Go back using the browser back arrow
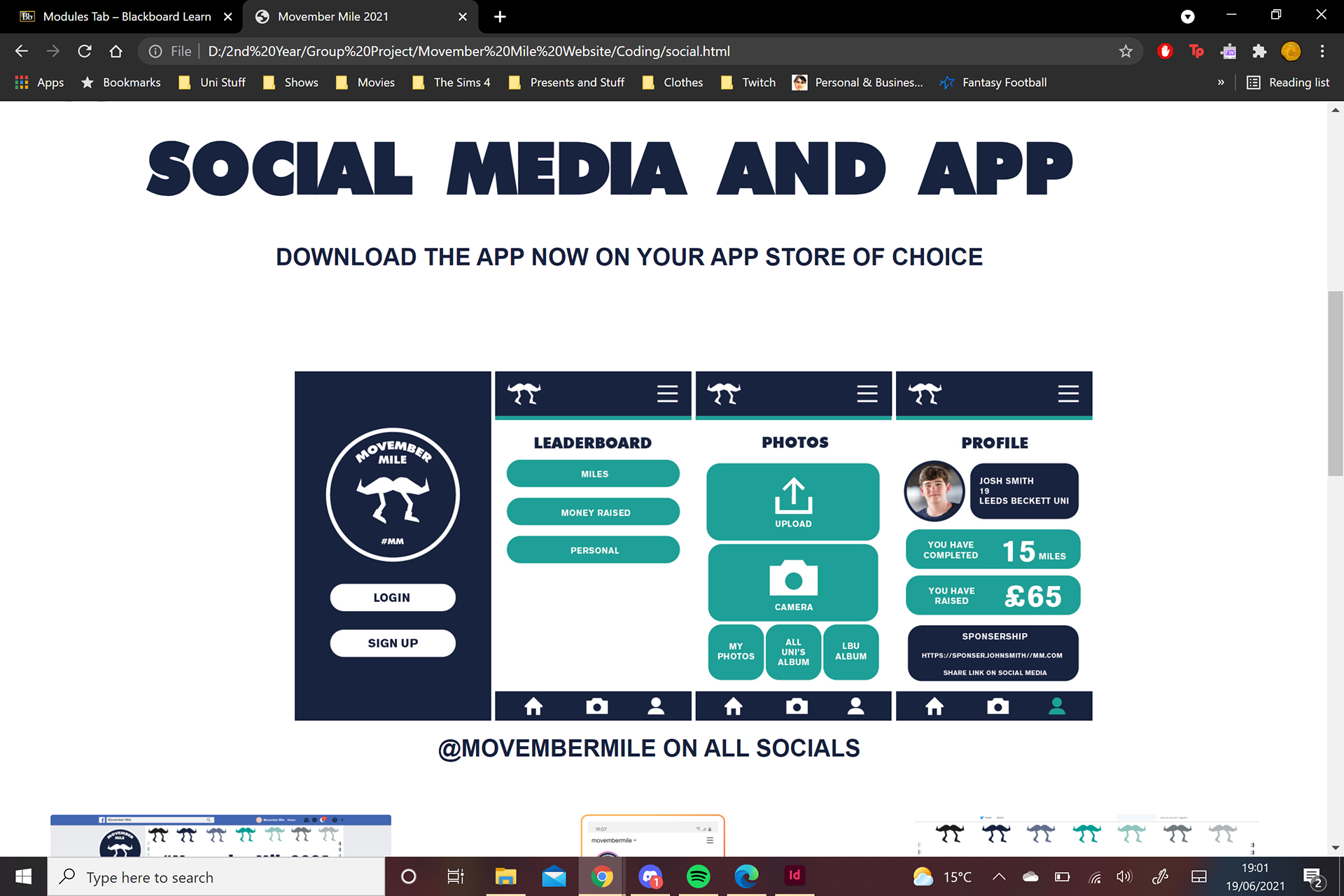This screenshot has width=1344, height=896. [x=22, y=51]
